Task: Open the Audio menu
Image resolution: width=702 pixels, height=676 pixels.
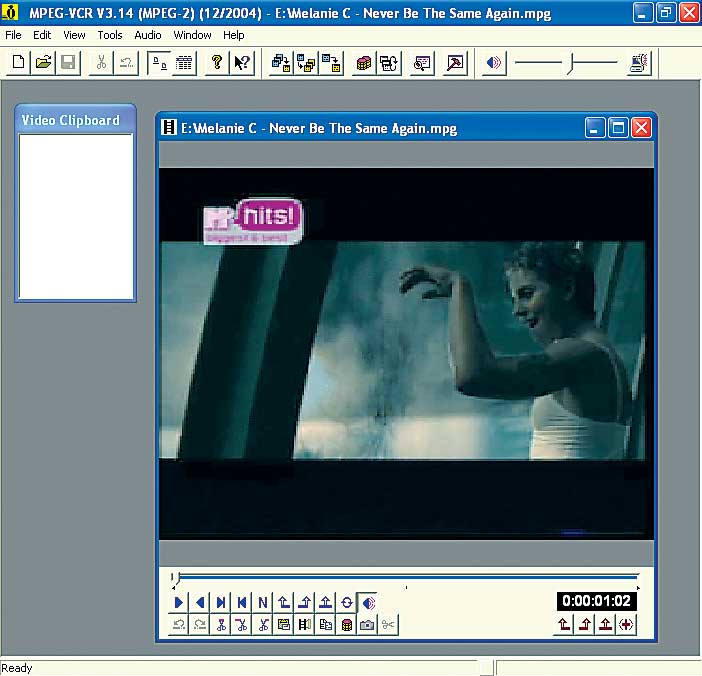Action: click(x=148, y=35)
